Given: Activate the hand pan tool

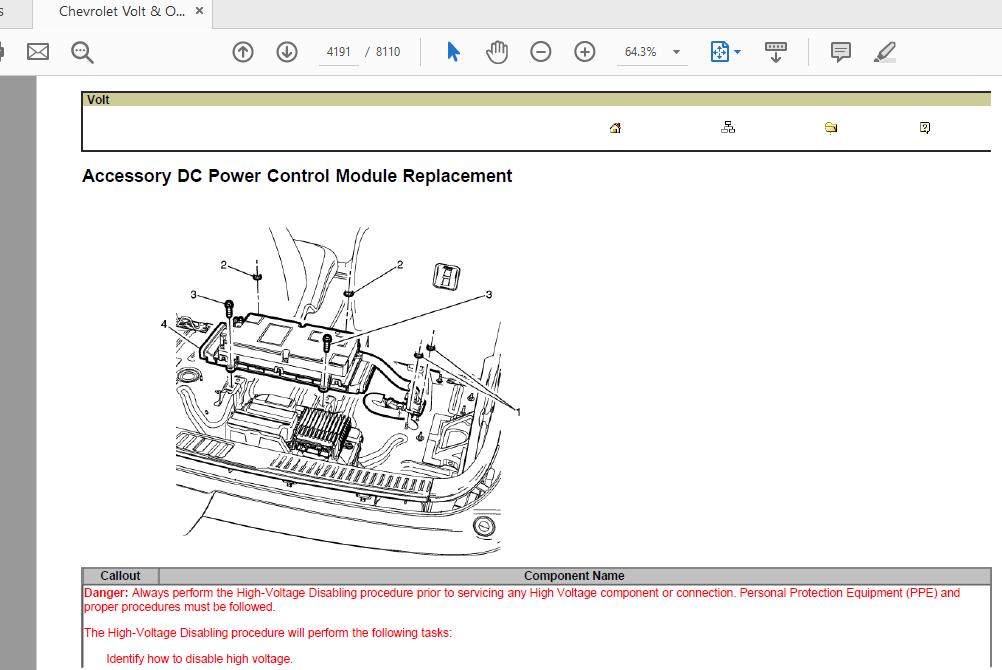Looking at the screenshot, I should pos(497,52).
